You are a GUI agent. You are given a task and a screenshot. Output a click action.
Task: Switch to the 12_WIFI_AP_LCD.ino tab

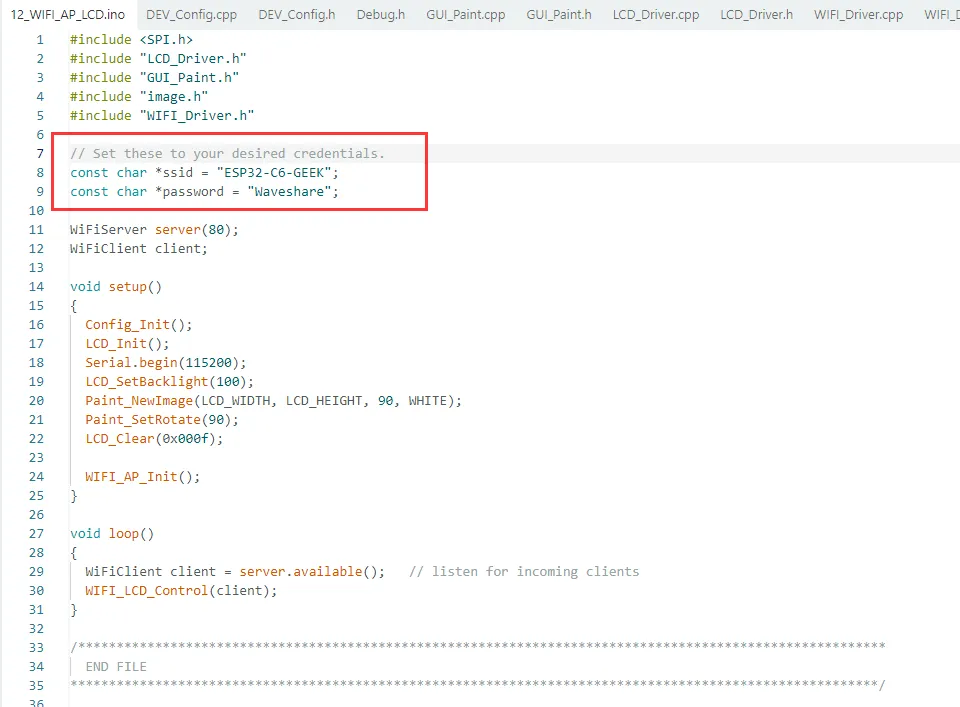[x=68, y=15]
